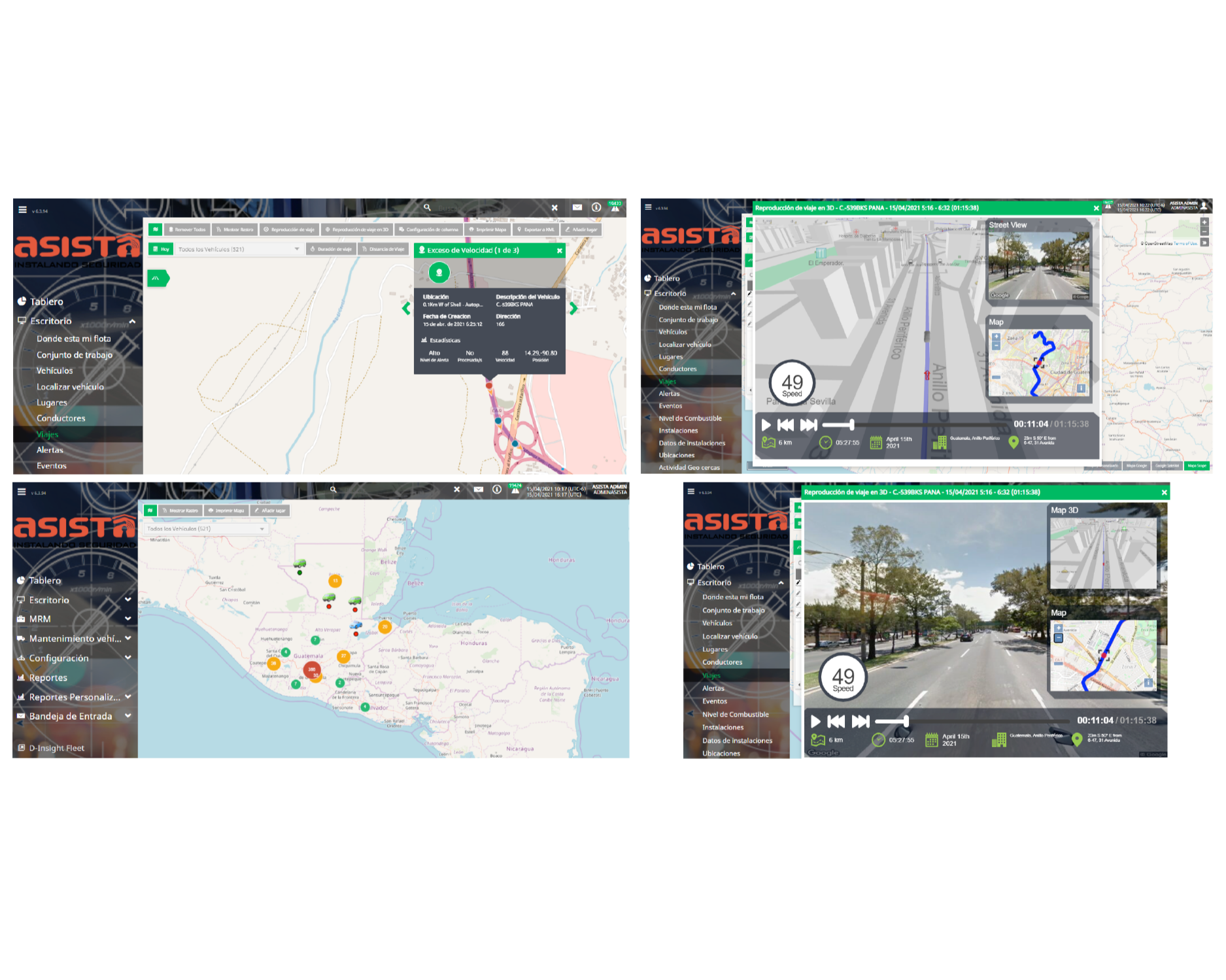Screen dimensions: 1226x980
Task: Open the D-Insight Fleet menu item
Action: click(56, 748)
